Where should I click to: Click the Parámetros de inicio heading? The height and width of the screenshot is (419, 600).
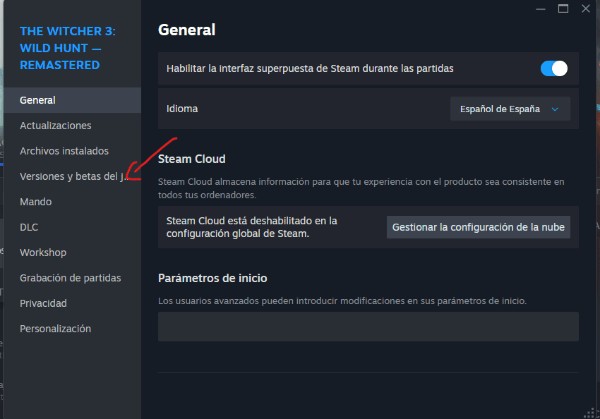[x=212, y=278]
